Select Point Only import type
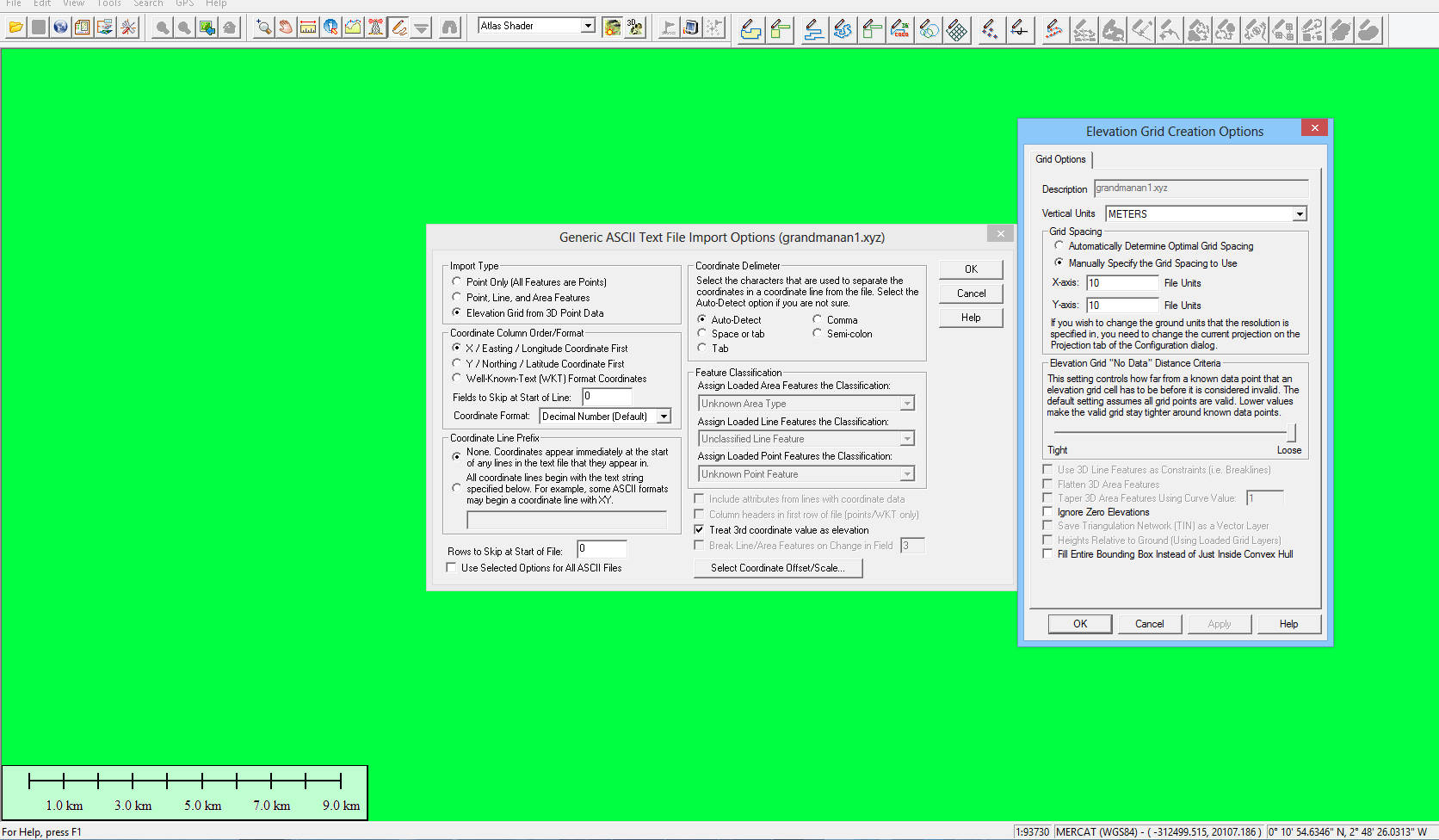The height and width of the screenshot is (840, 1439). 457,281
